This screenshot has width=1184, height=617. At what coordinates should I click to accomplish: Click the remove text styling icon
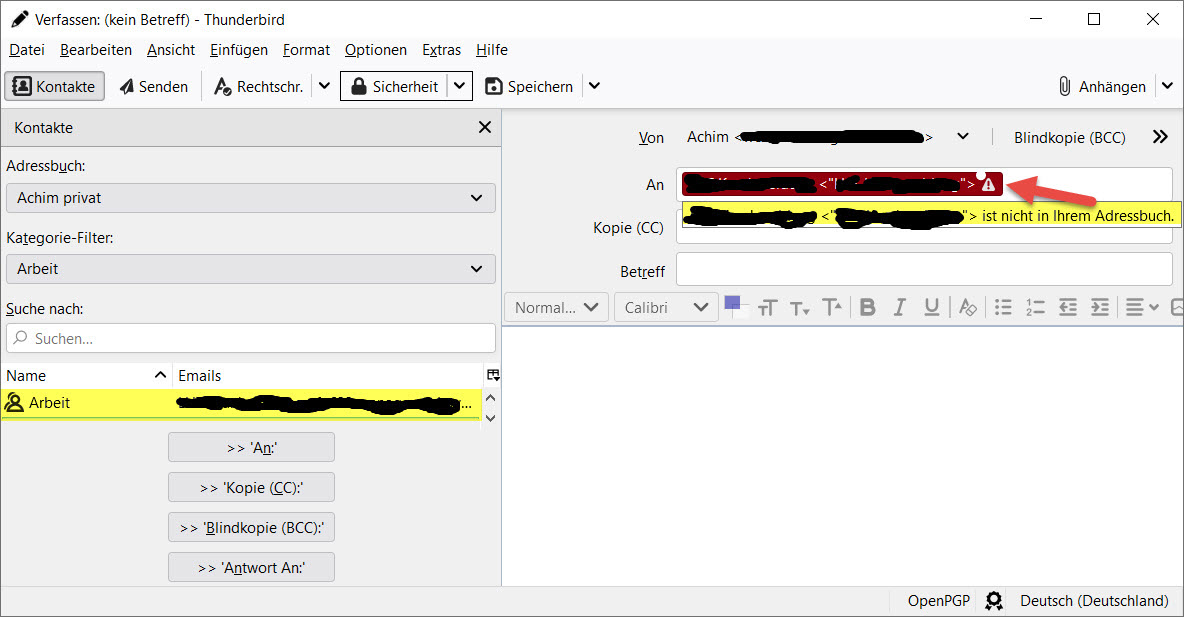tap(967, 307)
